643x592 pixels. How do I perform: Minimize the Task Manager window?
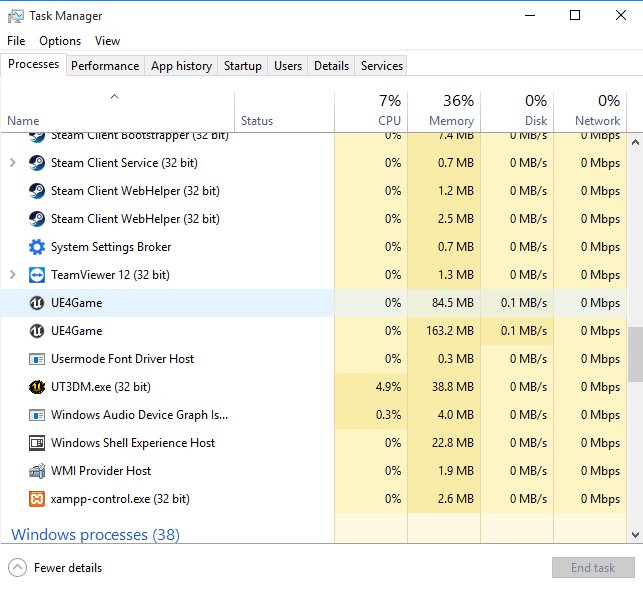click(530, 16)
